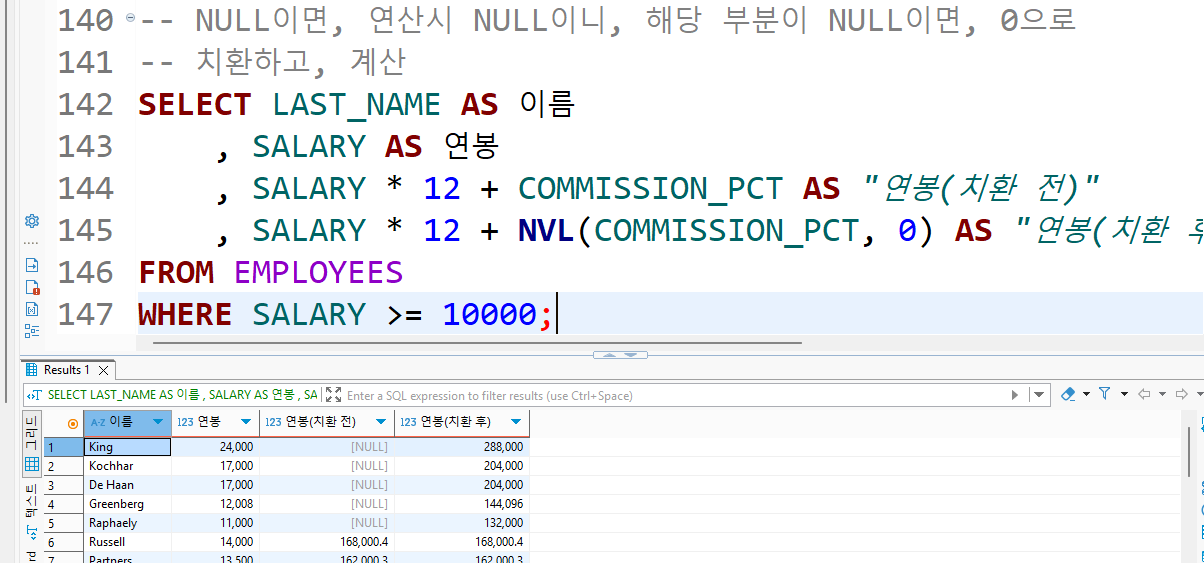Click the back navigation arrow in results
The width and height of the screenshot is (1204, 563).
pyautogui.click(x=1144, y=394)
